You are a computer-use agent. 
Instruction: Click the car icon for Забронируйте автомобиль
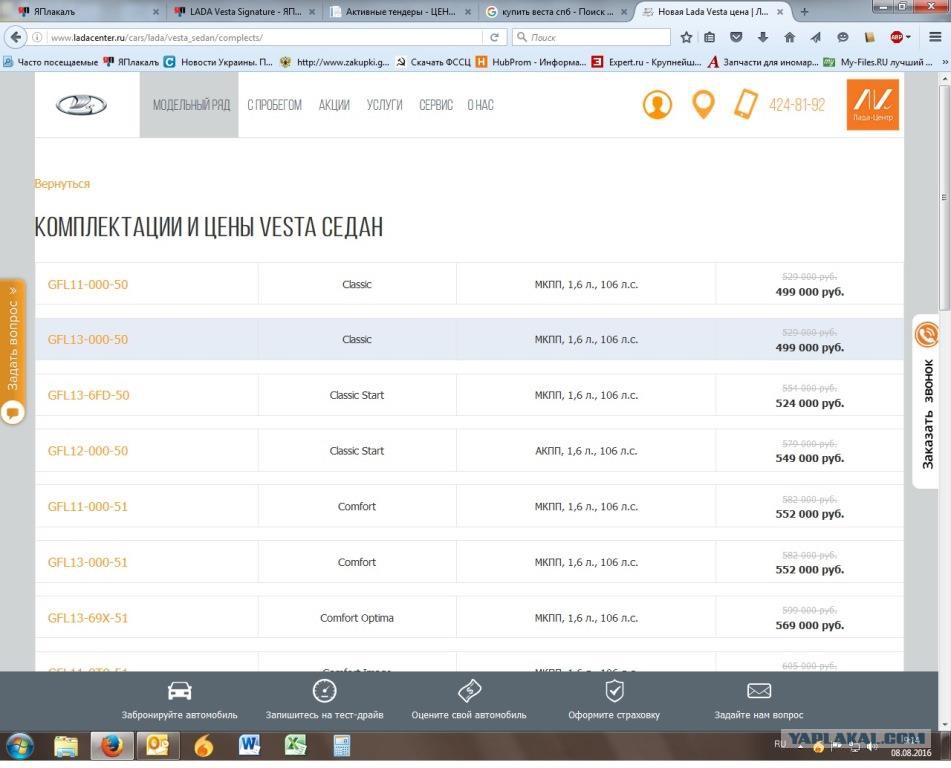[x=180, y=690]
